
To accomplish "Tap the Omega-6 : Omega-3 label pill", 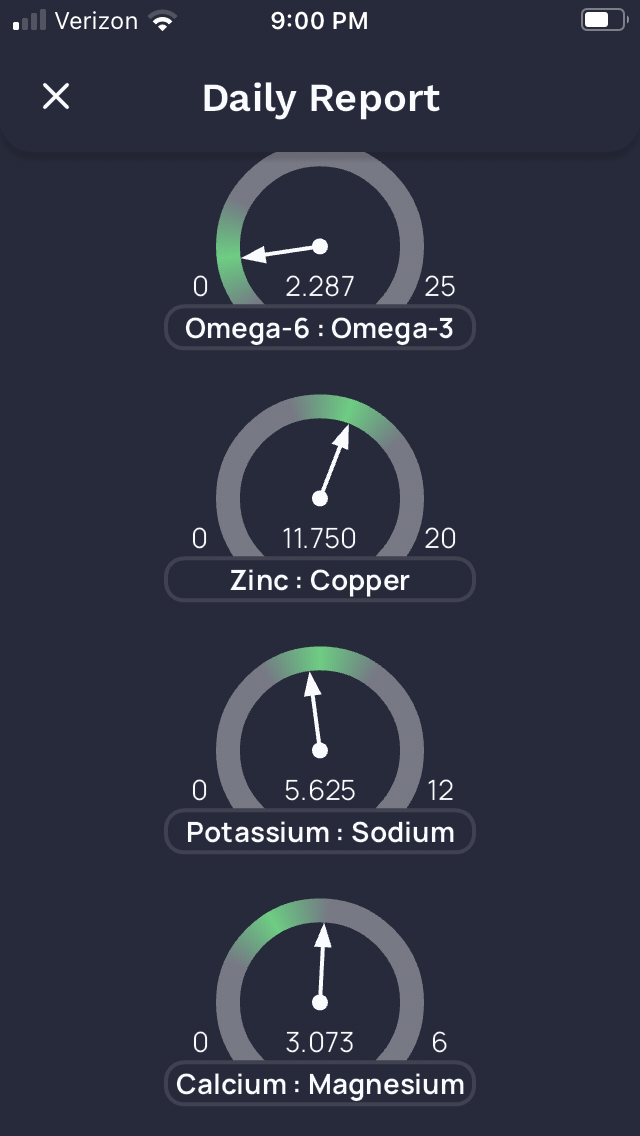I will pyautogui.click(x=320, y=328).
